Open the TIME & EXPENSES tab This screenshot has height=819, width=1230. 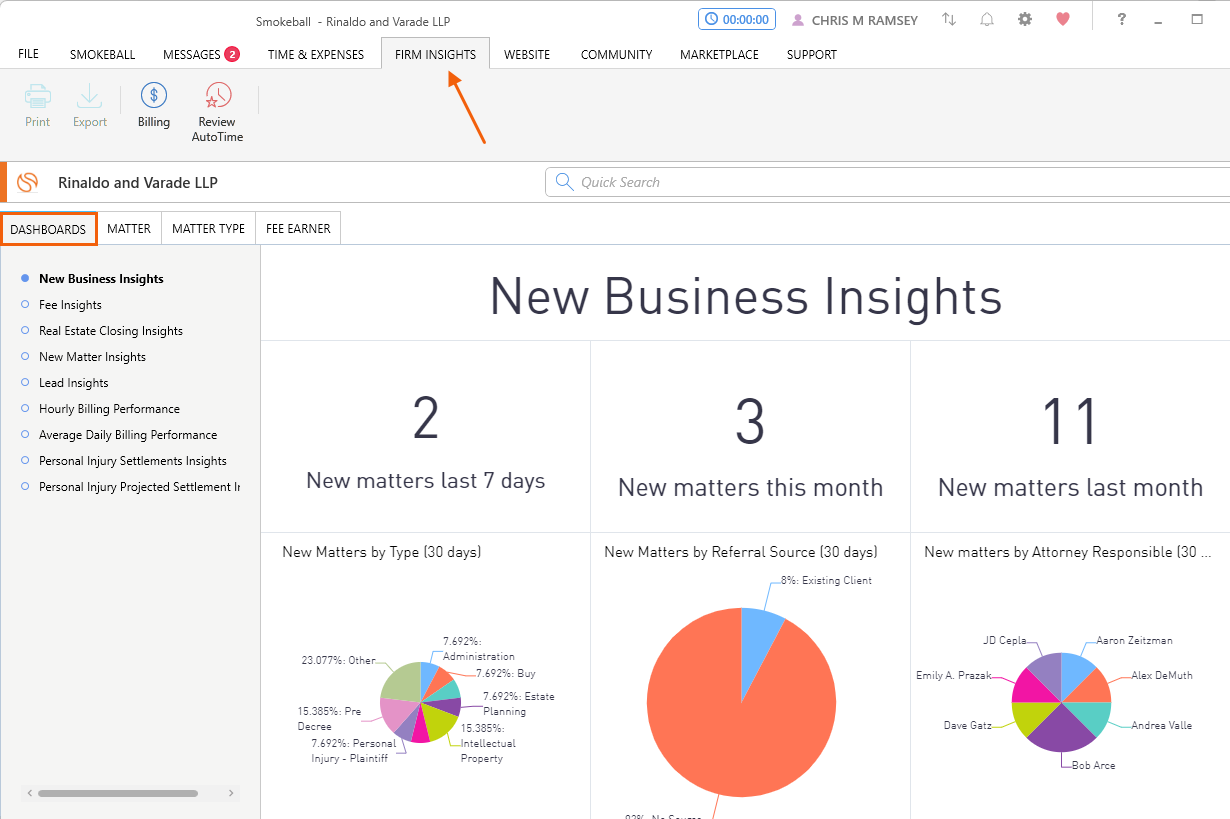point(316,54)
